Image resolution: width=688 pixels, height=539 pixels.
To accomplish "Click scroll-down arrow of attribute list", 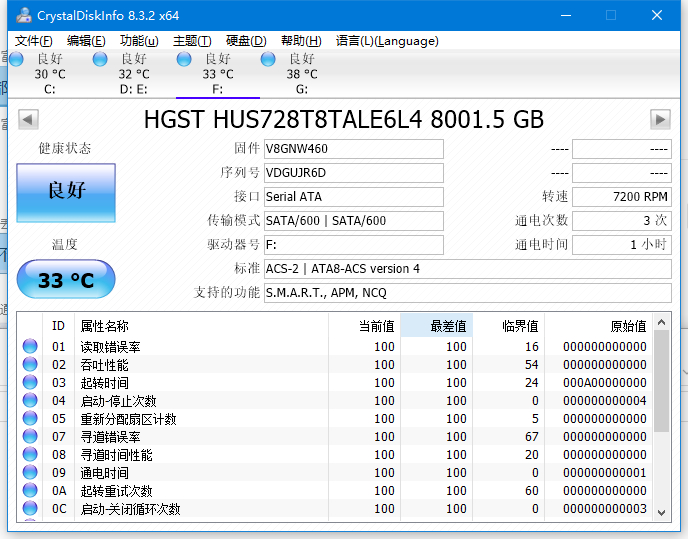I will click(x=662, y=512).
